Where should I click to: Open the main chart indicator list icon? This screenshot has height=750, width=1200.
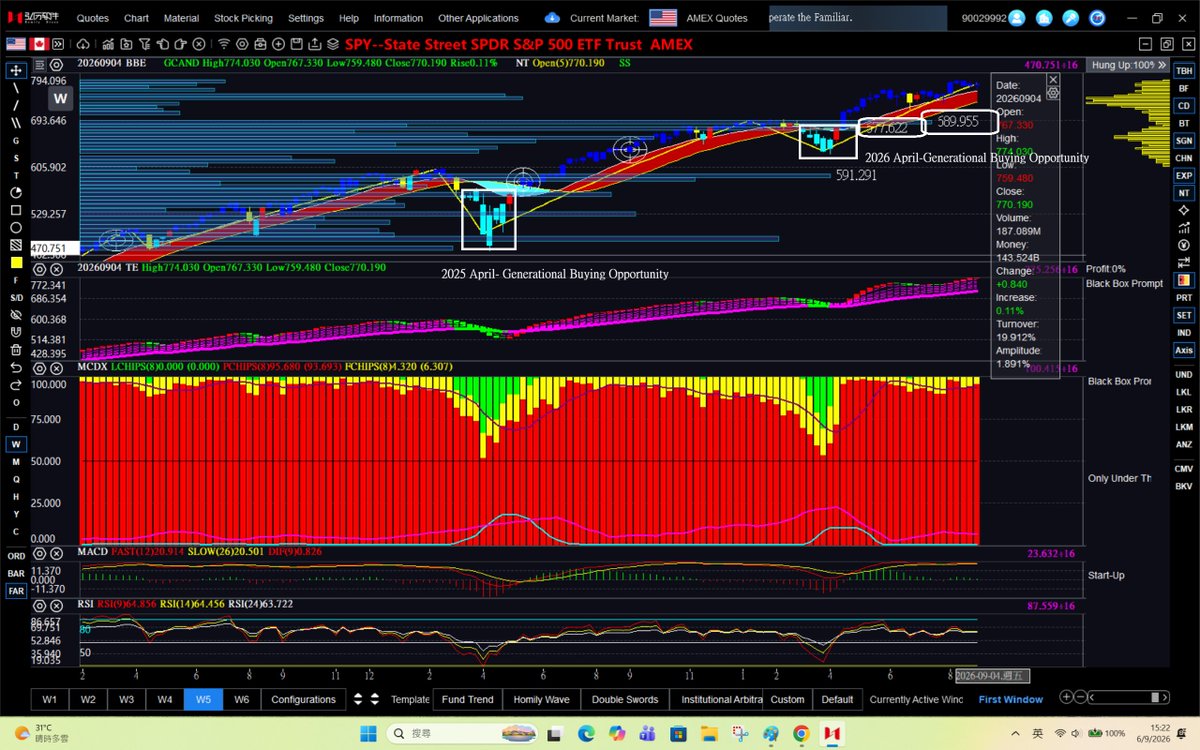coord(40,63)
